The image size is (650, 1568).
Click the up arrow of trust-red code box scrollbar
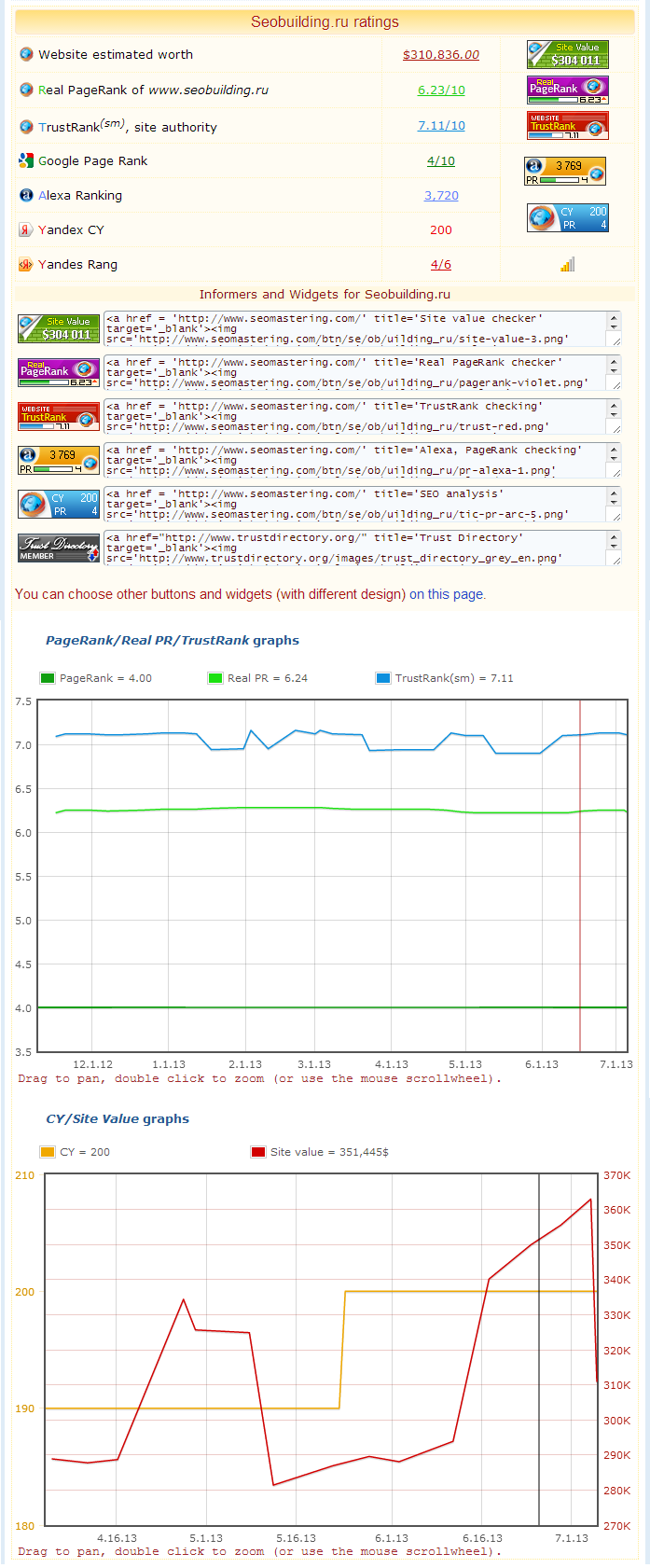614,406
